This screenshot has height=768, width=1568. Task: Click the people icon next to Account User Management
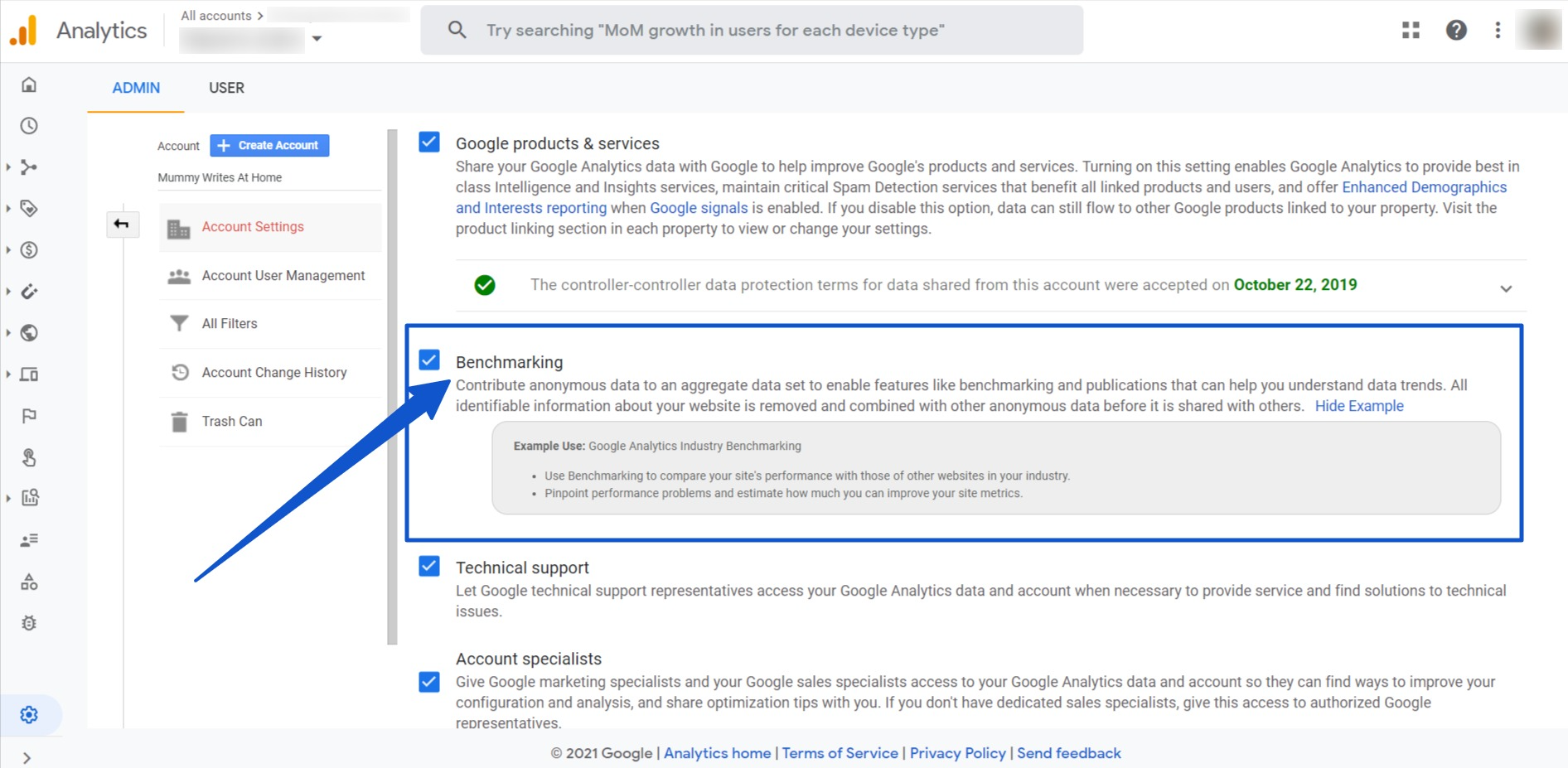(x=179, y=276)
